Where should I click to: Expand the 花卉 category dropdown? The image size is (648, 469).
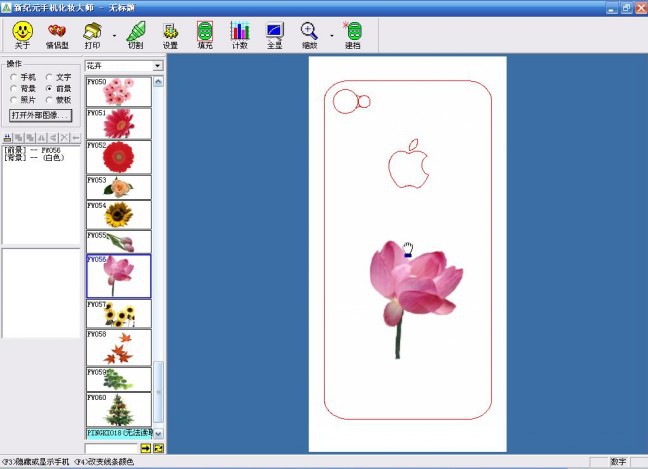point(157,66)
